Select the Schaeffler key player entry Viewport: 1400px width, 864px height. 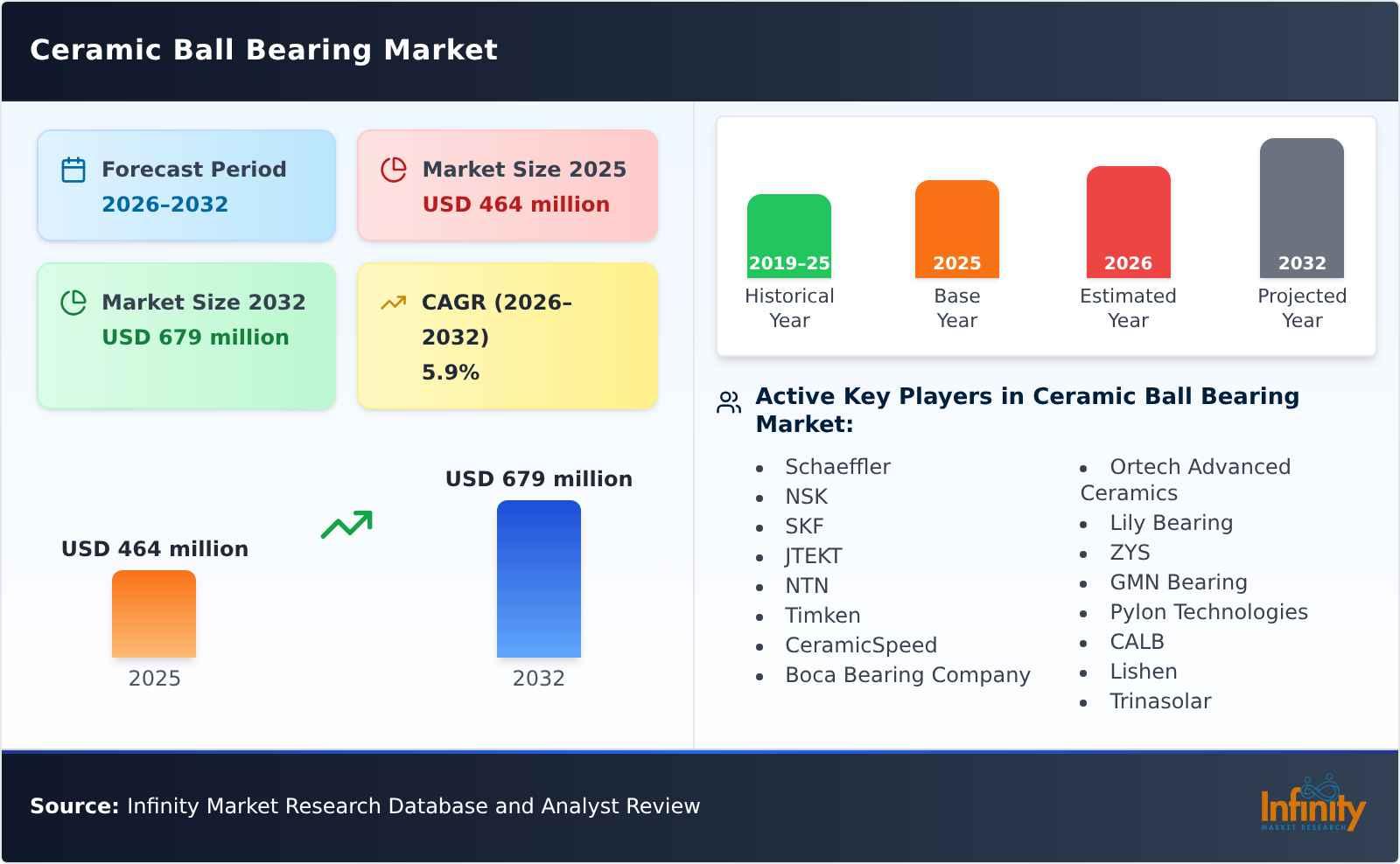837,466
